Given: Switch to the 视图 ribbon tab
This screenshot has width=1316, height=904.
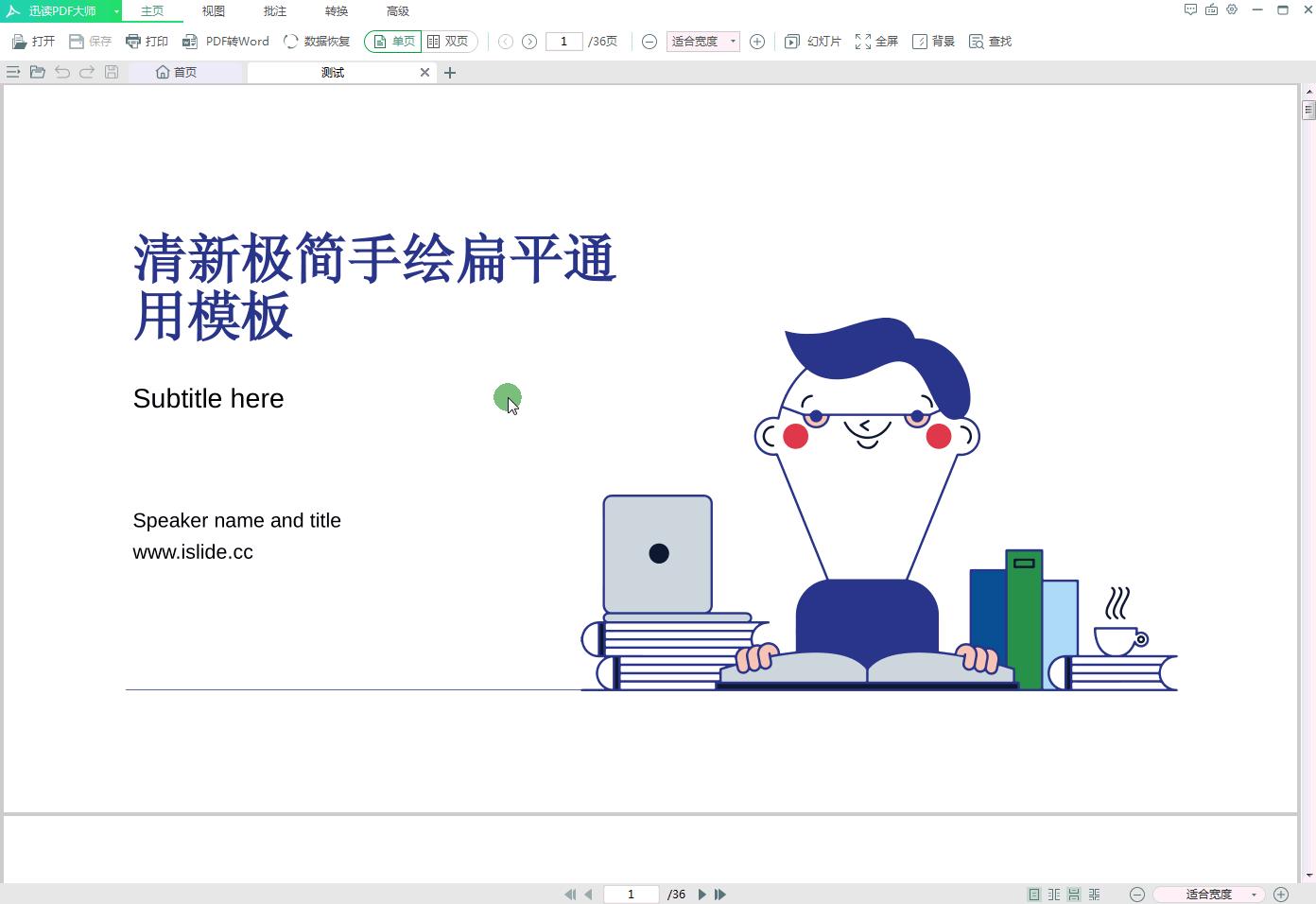Looking at the screenshot, I should pos(213,10).
